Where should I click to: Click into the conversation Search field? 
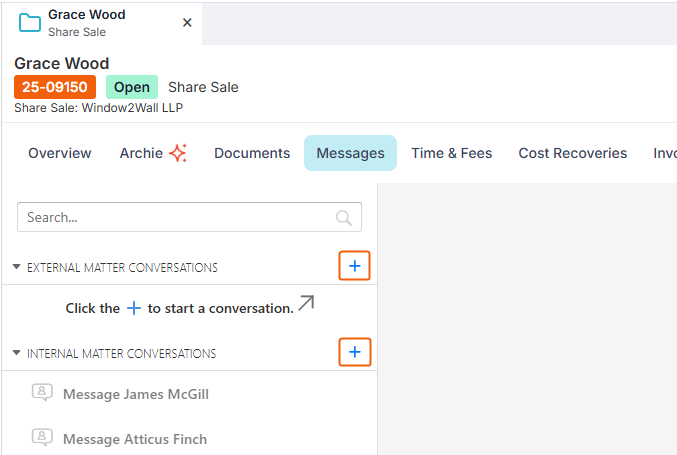coord(189,217)
